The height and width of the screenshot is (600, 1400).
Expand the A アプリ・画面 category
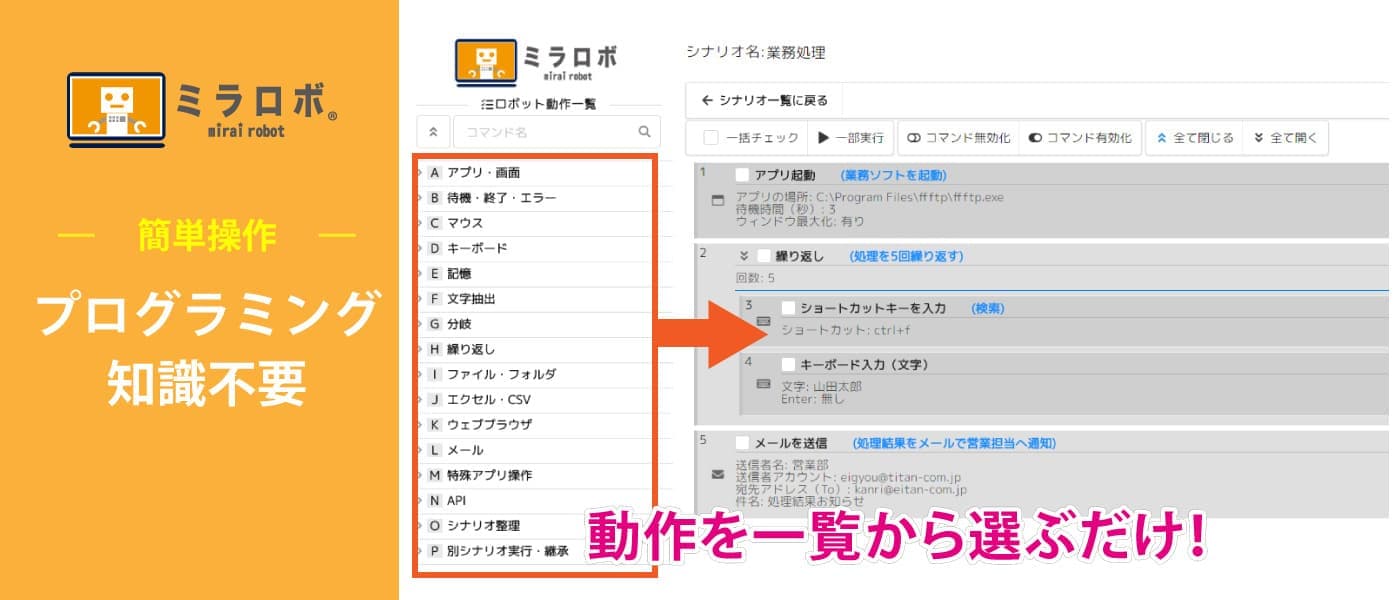tap(483, 173)
